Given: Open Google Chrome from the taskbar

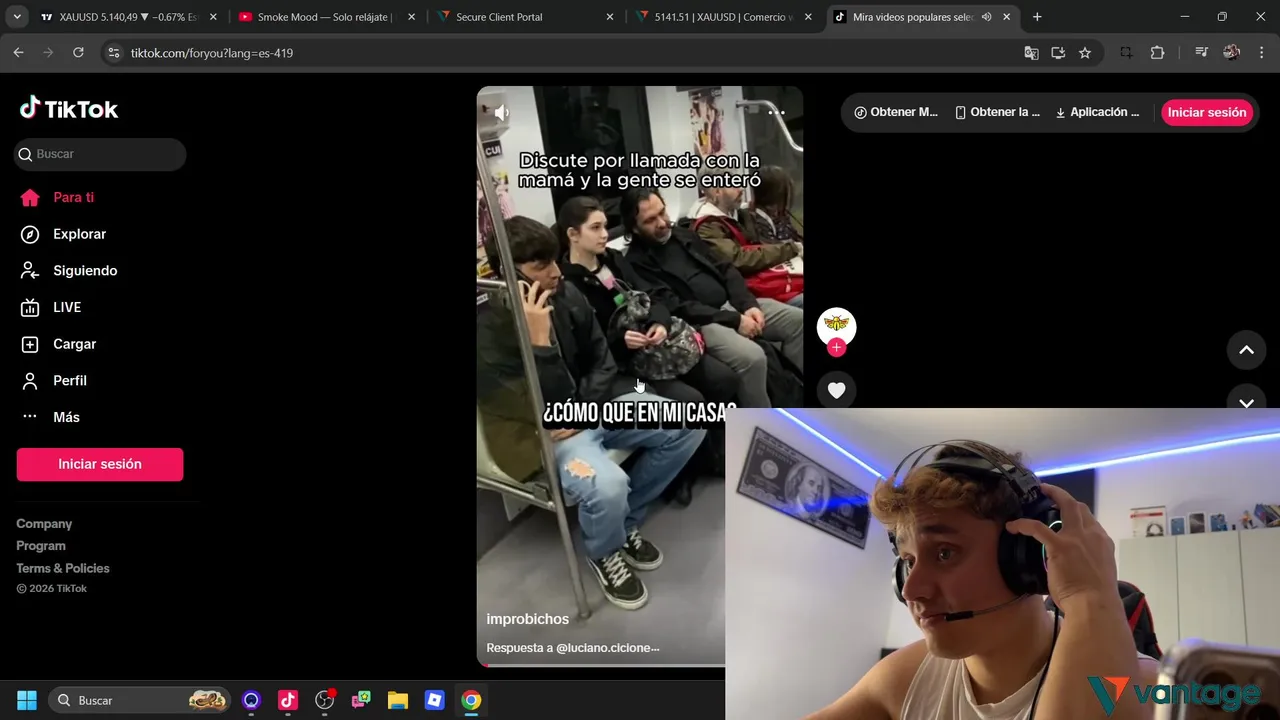Looking at the screenshot, I should (471, 700).
